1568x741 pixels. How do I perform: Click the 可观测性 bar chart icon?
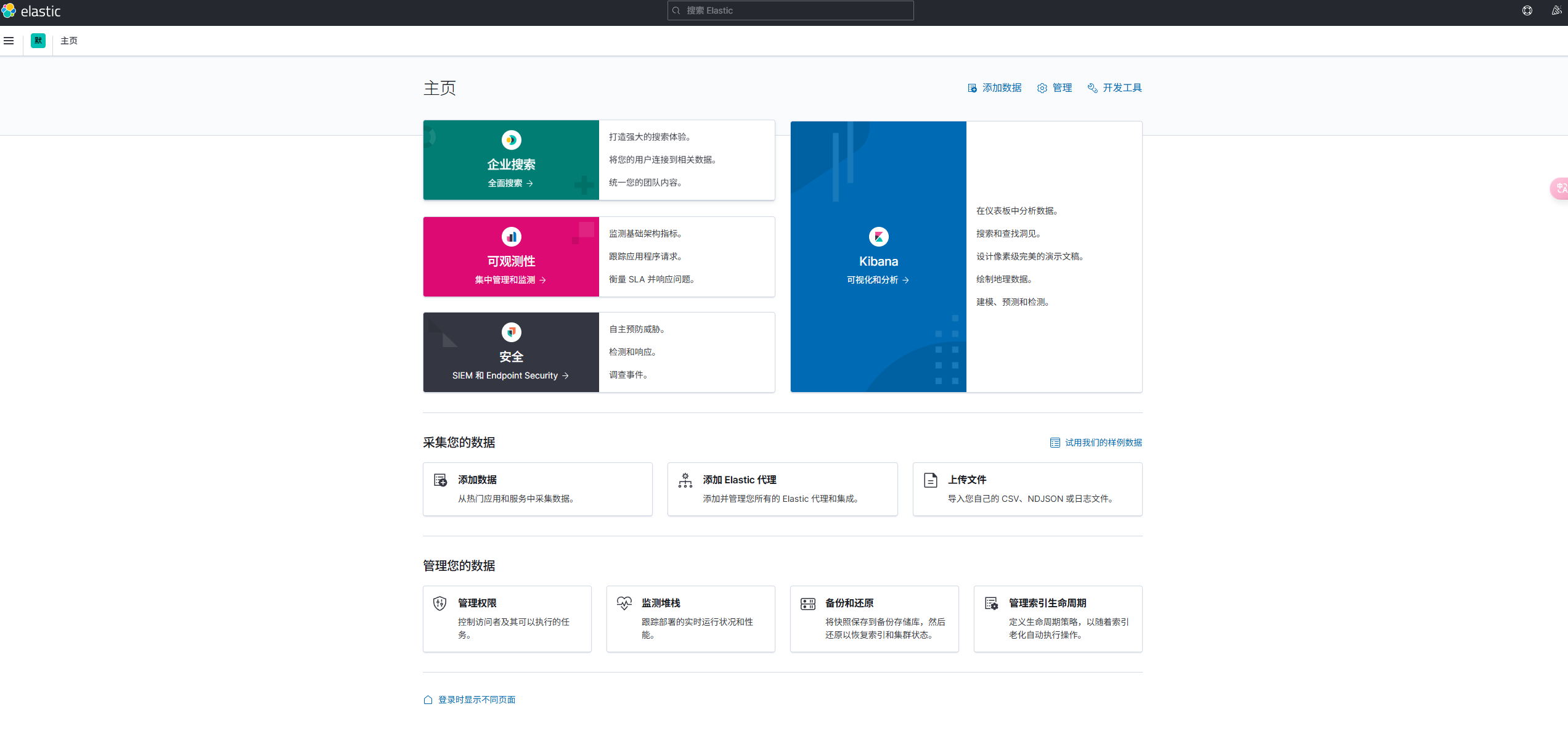(511, 236)
